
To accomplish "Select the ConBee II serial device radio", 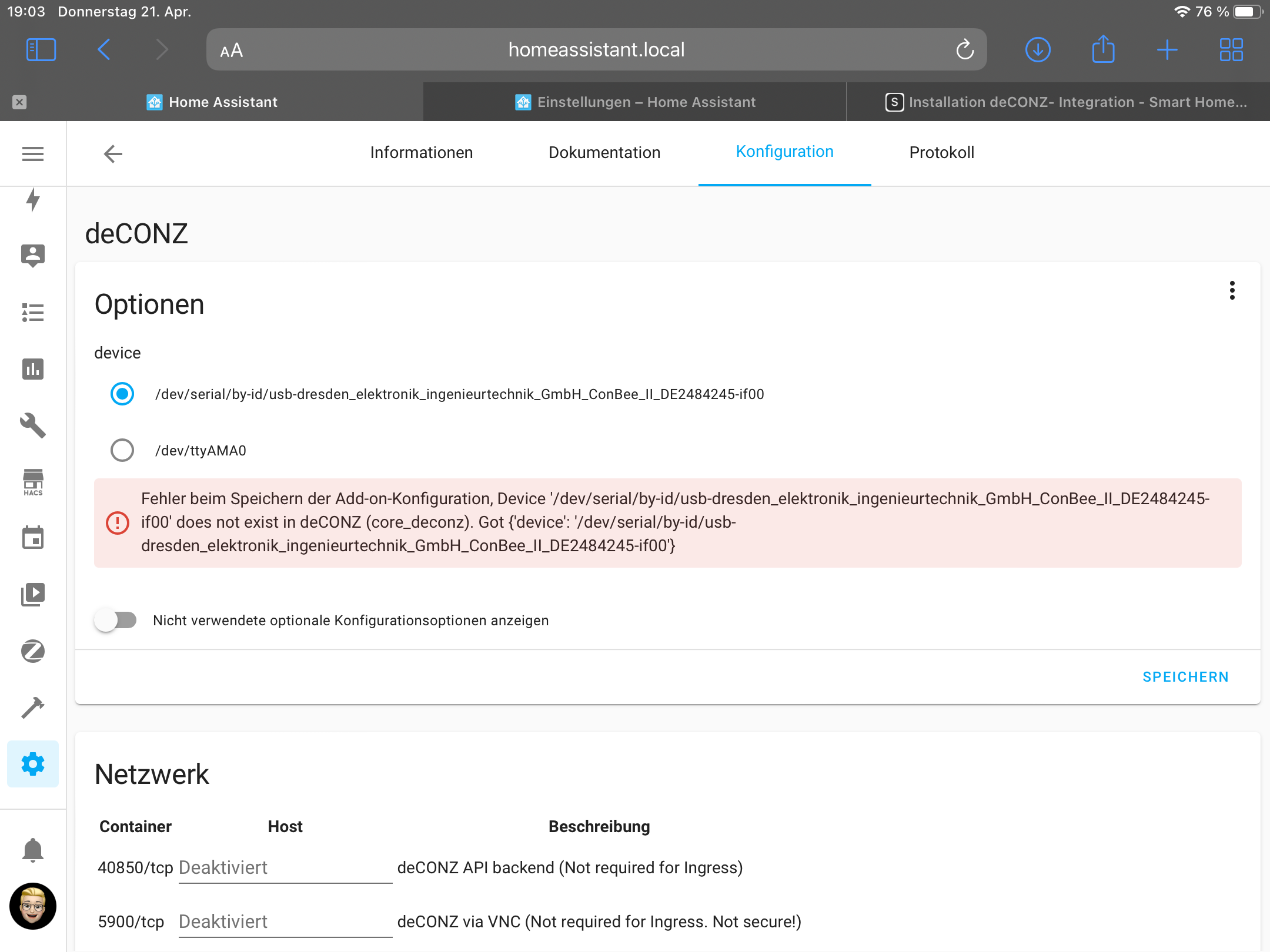I will pos(122,394).
